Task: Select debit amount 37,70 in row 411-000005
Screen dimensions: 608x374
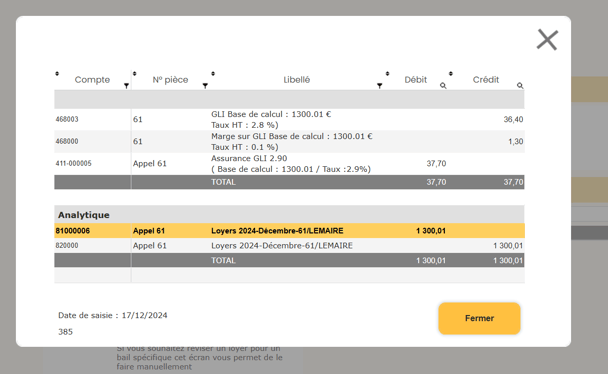Action: tap(436, 164)
